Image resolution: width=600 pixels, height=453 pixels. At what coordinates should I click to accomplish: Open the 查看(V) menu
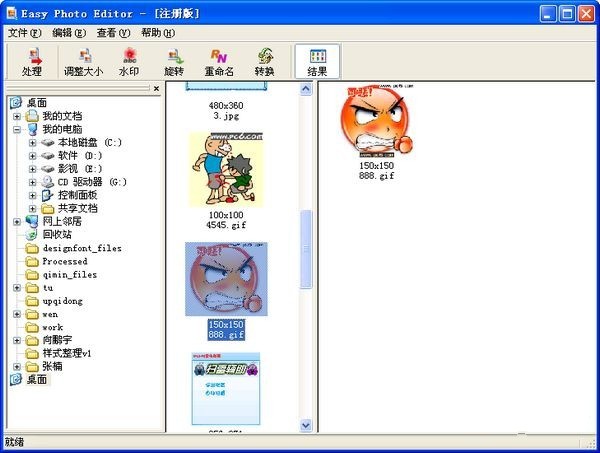tap(114, 33)
